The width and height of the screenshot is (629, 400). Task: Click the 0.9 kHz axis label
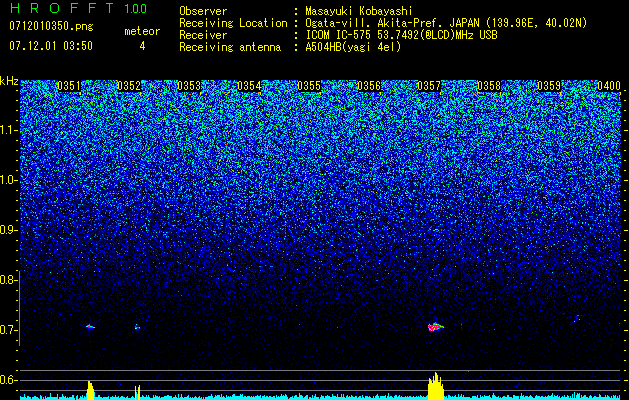point(8,230)
